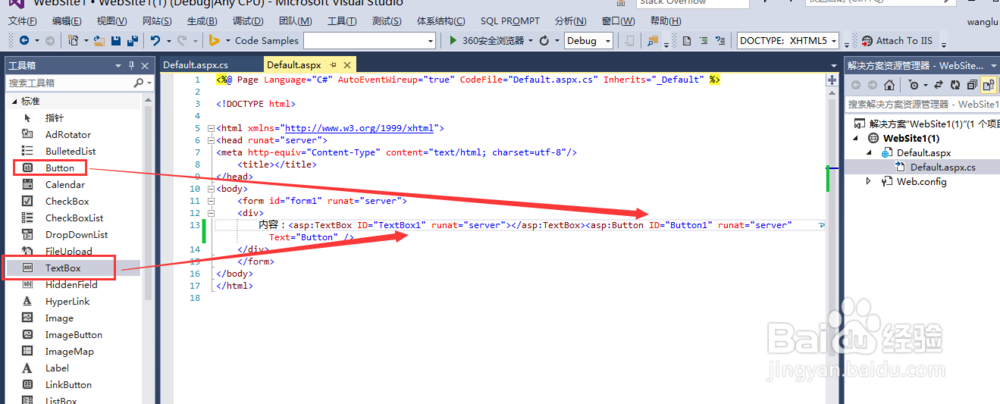Close the Toolbox panel

point(145,65)
